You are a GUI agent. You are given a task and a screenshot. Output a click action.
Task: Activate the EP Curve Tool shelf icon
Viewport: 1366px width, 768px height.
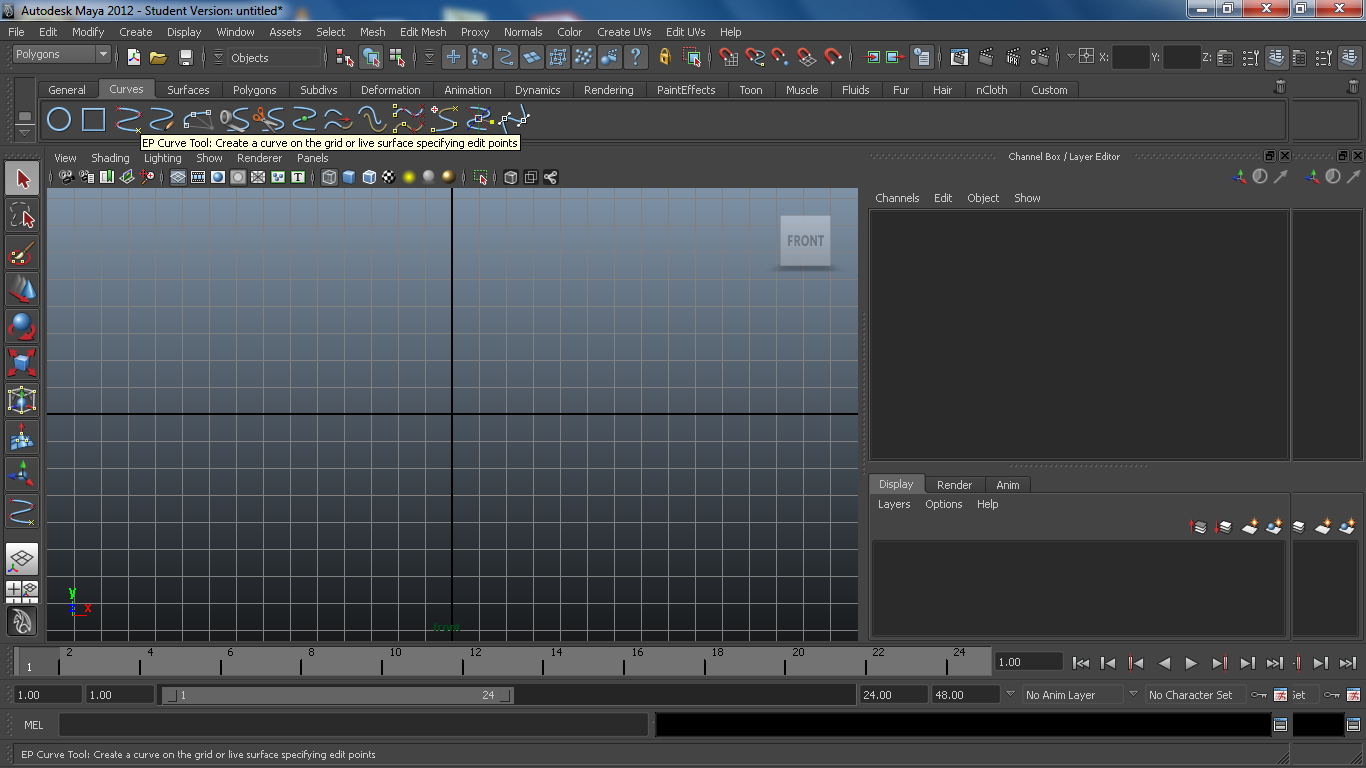128,120
